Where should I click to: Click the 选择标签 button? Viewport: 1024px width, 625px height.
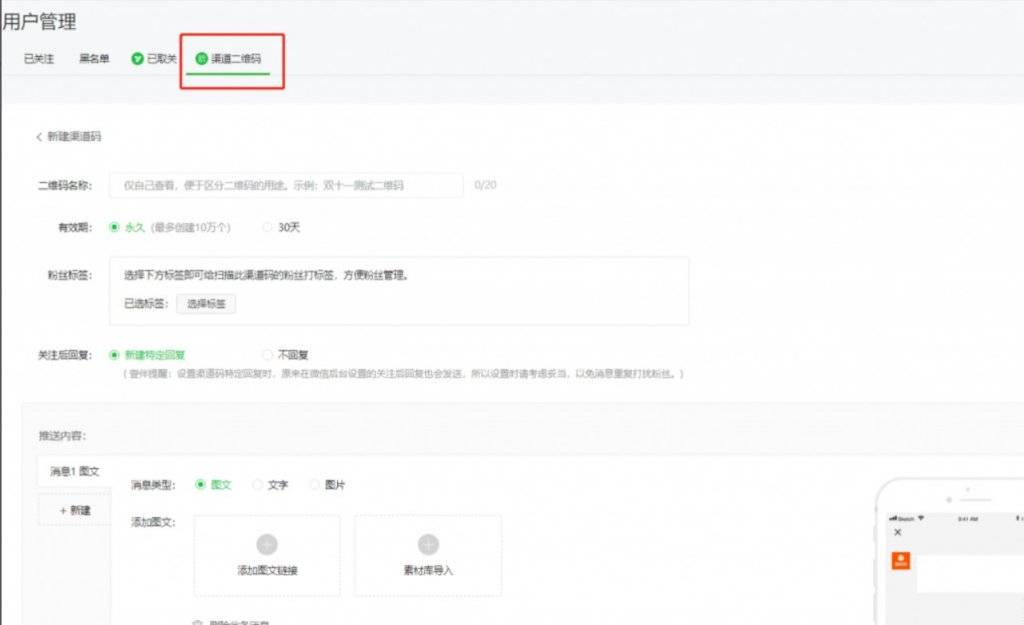point(206,304)
